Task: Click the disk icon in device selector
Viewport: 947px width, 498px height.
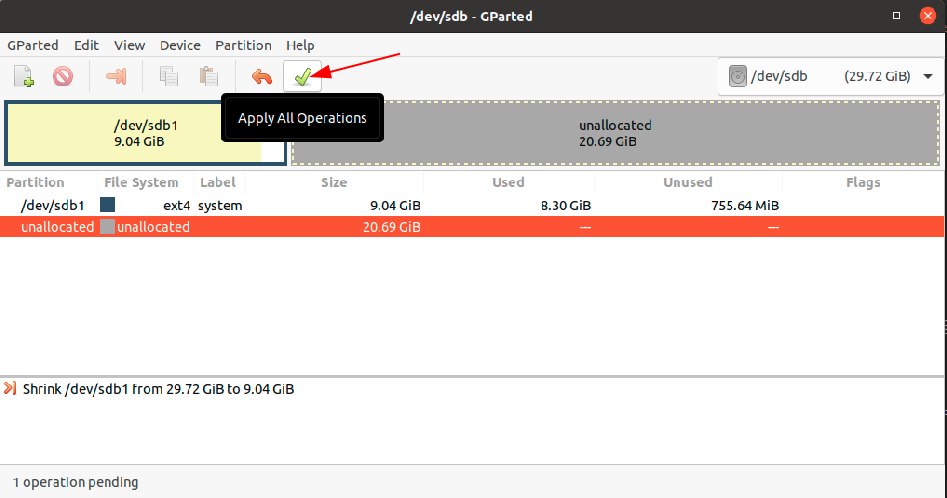Action: [x=738, y=76]
